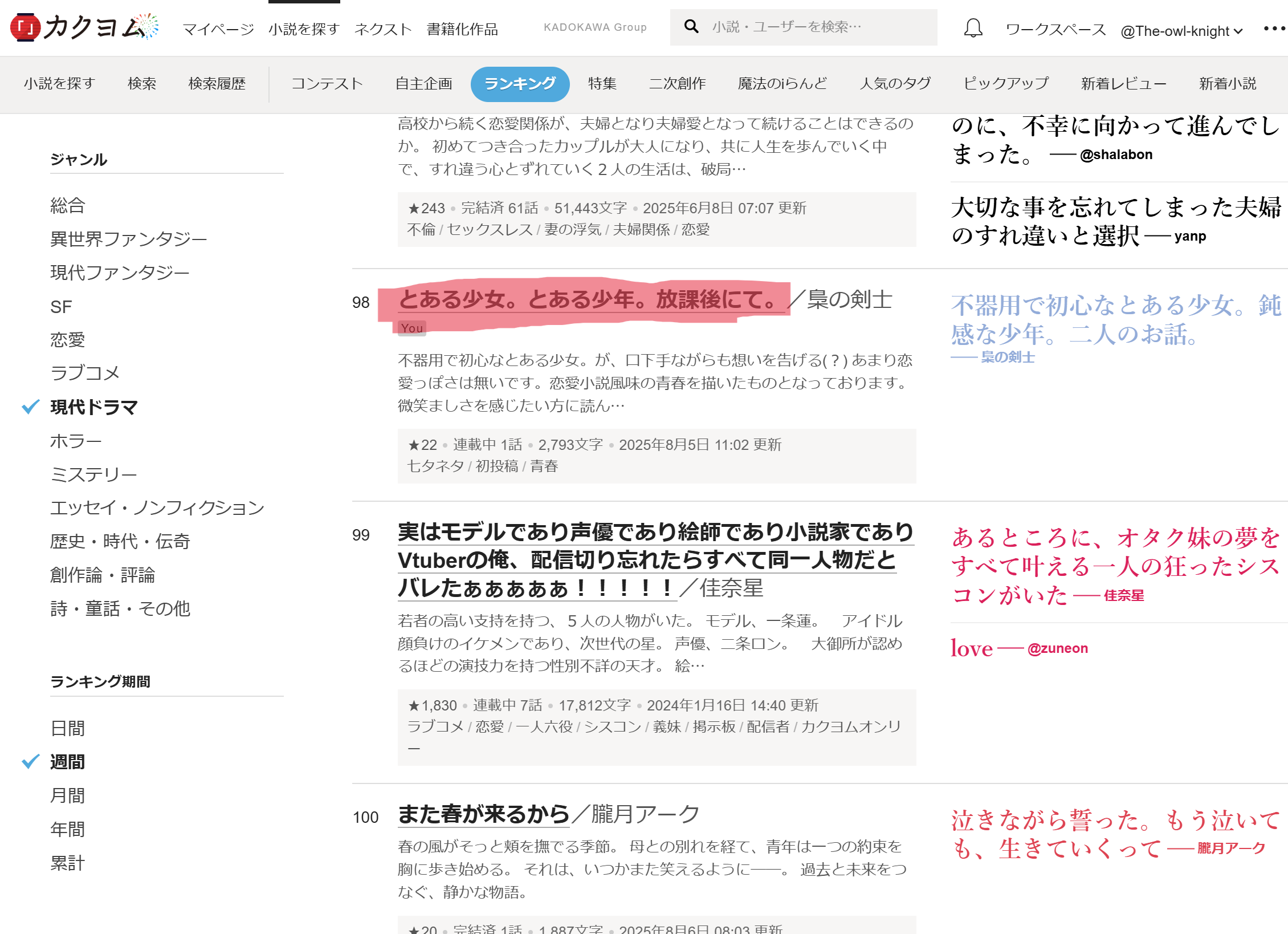This screenshot has height=934, width=1288.
Task: Open the ワークスペース menu
Action: point(1055,29)
